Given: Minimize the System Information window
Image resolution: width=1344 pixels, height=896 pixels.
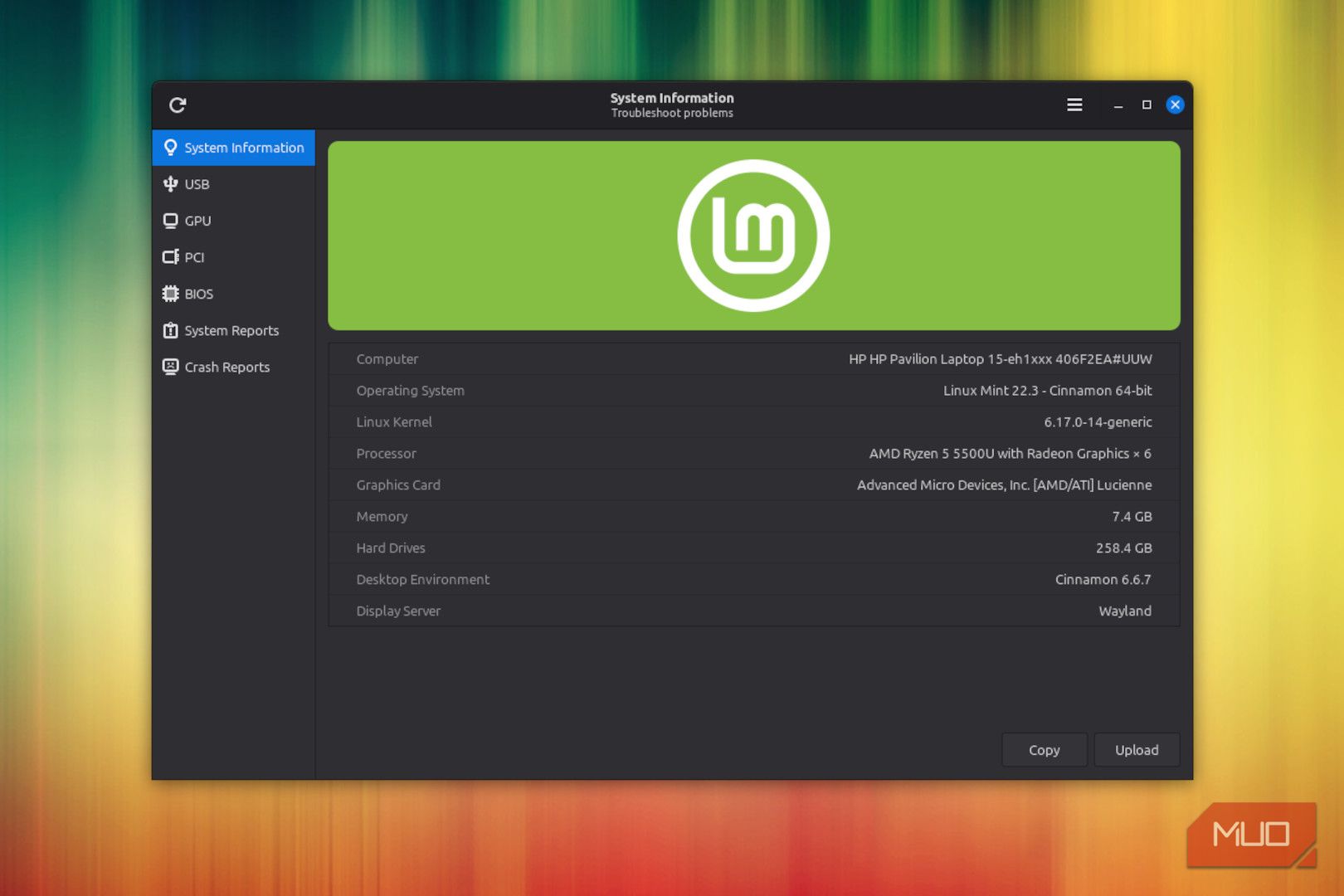Looking at the screenshot, I should [1118, 105].
